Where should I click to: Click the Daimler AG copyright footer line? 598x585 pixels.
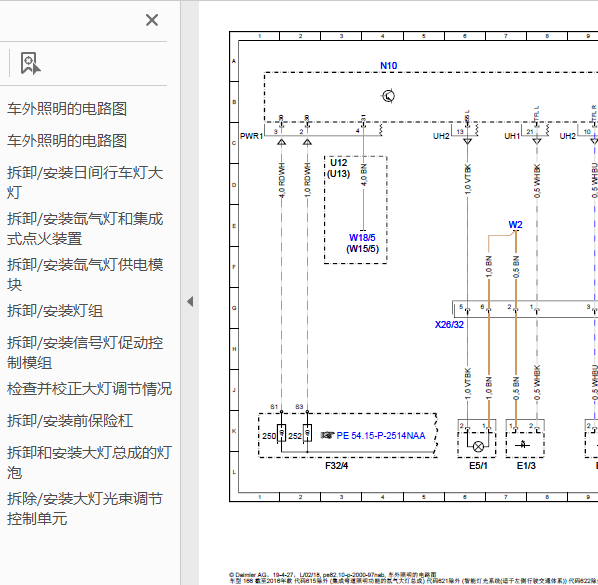pyautogui.click(x=333, y=575)
